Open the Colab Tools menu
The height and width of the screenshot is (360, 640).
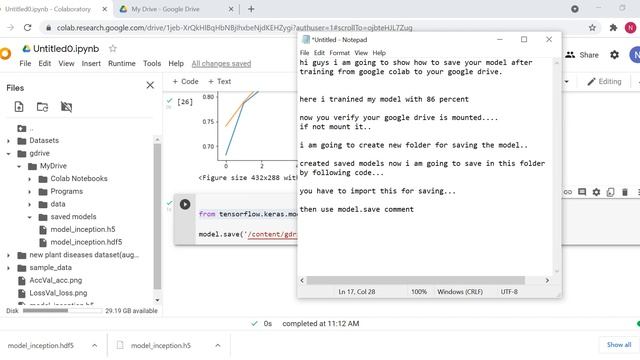(152, 63)
